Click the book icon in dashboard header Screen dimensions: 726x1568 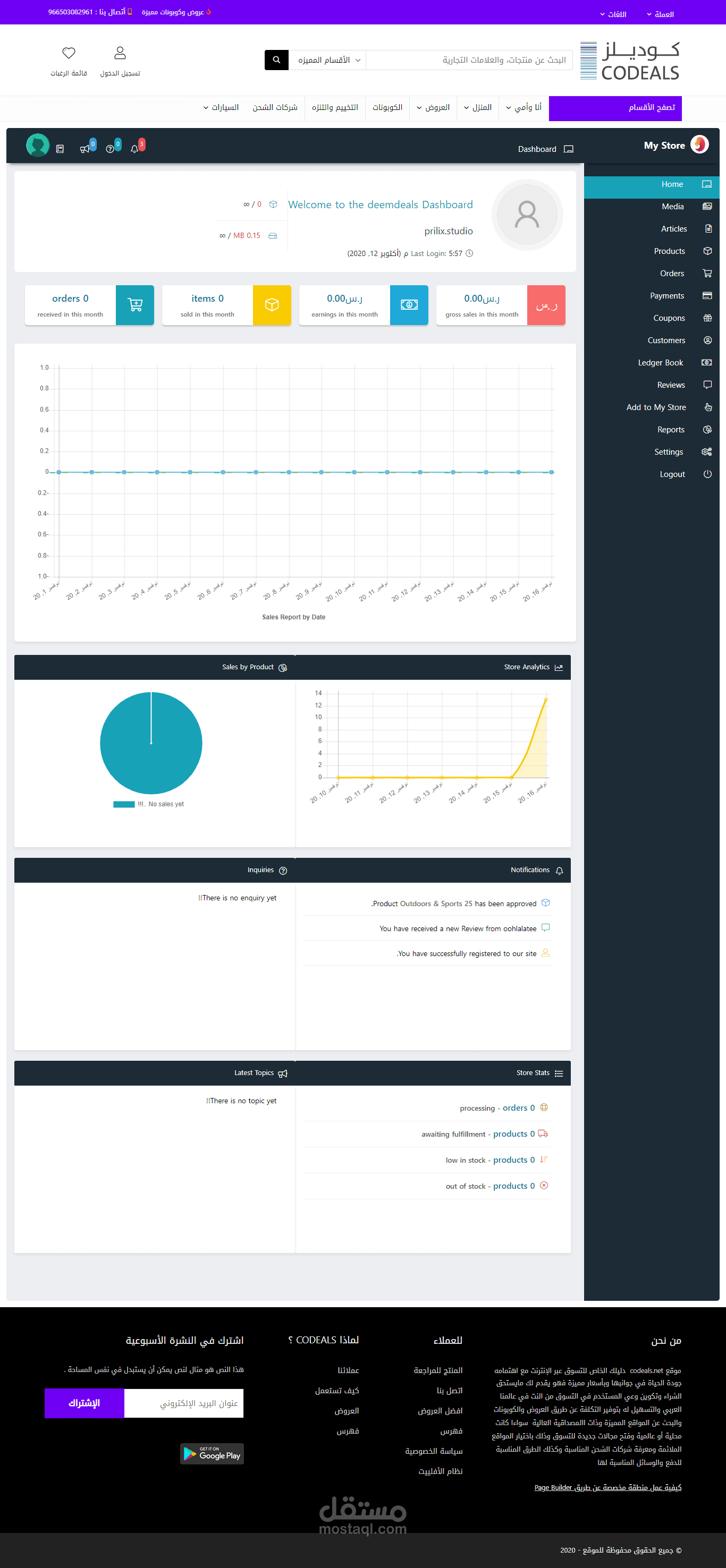pyautogui.click(x=60, y=149)
